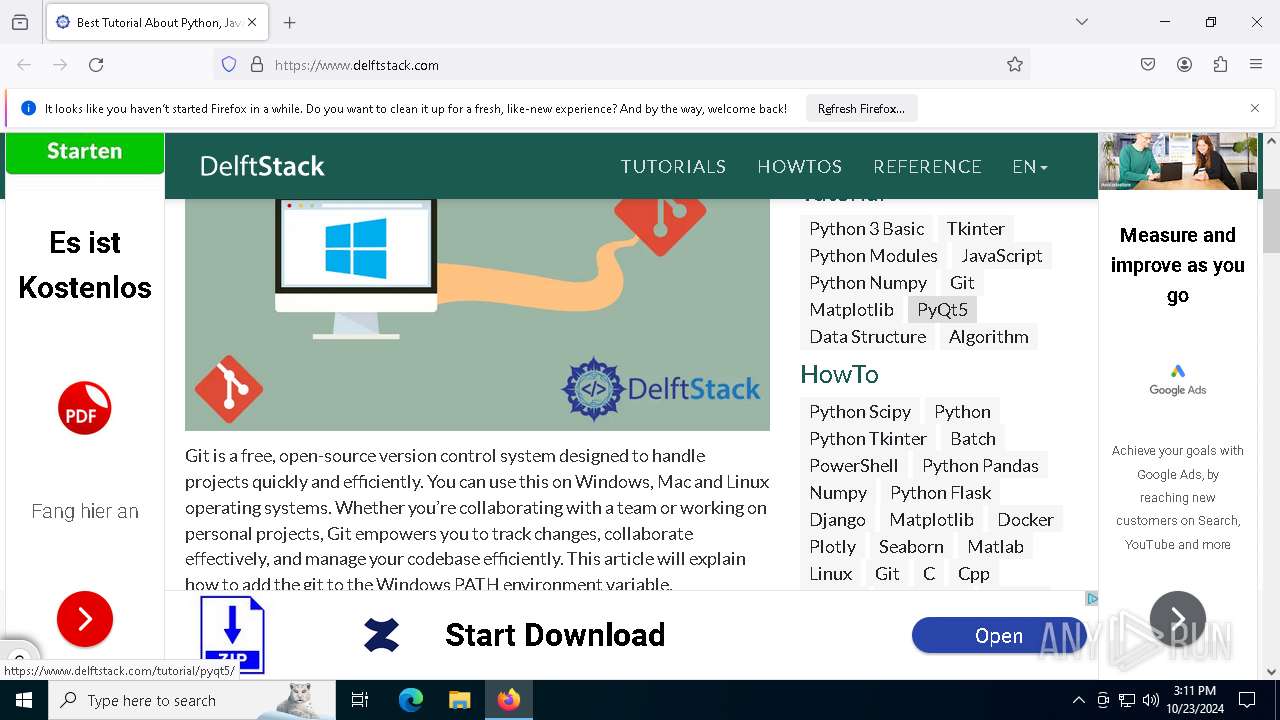Viewport: 1280px width, 720px height.
Task: Launch Microsoft Edge from the taskbar
Action: coord(411,700)
